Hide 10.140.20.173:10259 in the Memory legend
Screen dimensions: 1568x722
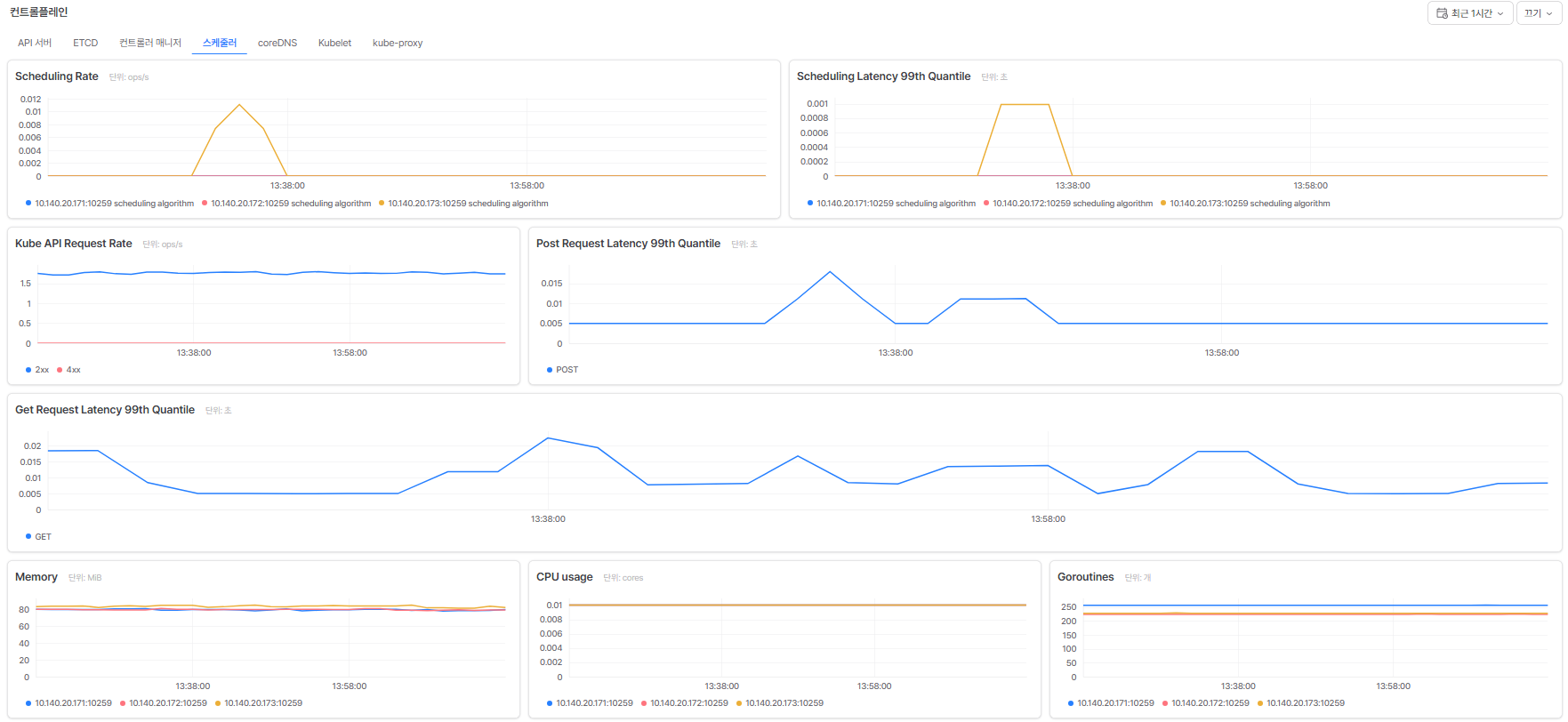point(259,703)
